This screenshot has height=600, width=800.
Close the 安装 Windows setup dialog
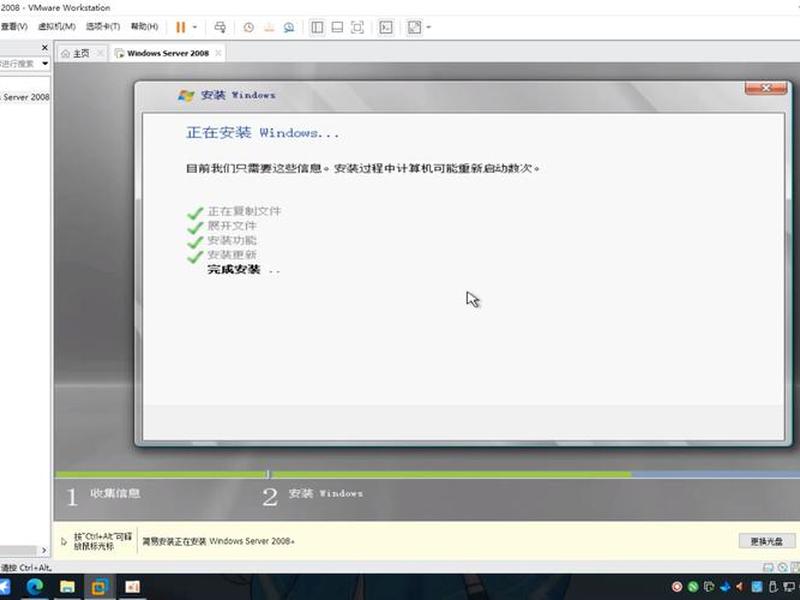point(766,88)
